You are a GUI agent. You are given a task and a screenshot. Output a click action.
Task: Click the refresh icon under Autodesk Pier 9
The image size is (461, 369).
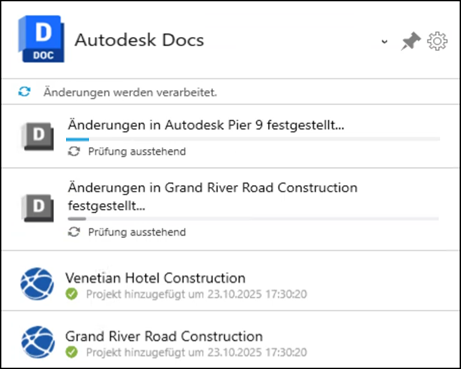point(74,151)
